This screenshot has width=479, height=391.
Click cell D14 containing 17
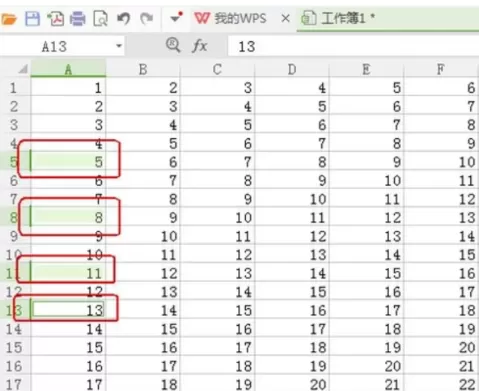coord(292,329)
